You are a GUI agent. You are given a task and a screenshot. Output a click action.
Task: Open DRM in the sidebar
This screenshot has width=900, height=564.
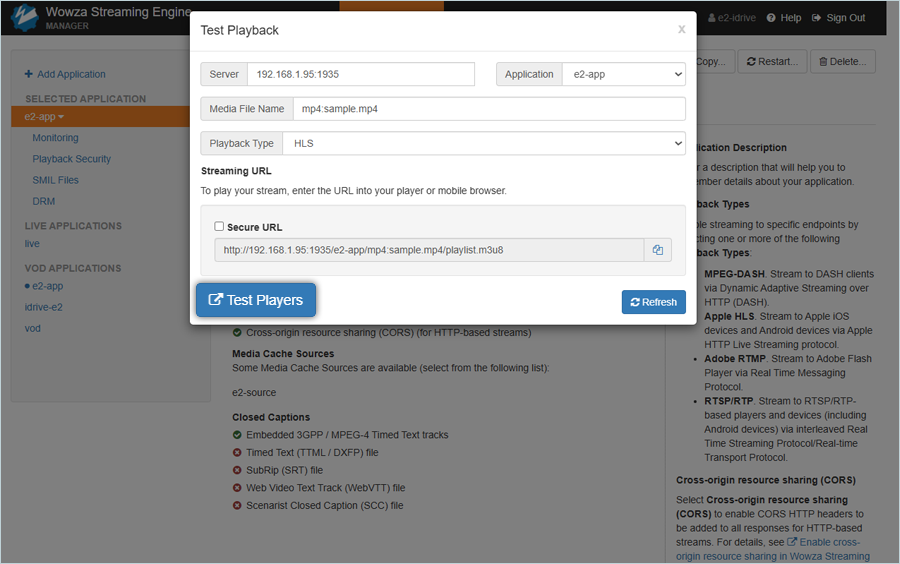point(44,201)
